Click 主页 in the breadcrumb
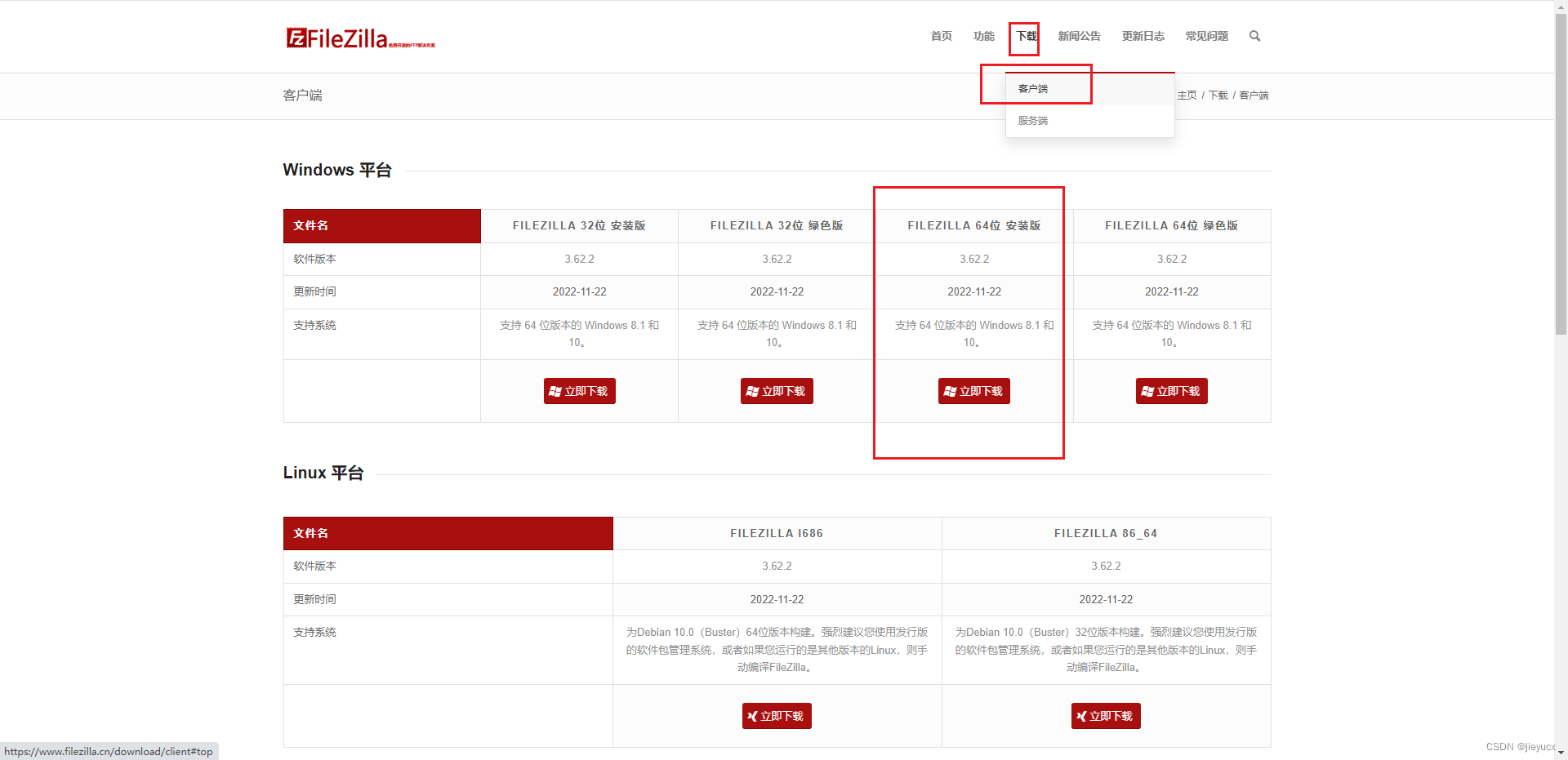 point(1187,96)
